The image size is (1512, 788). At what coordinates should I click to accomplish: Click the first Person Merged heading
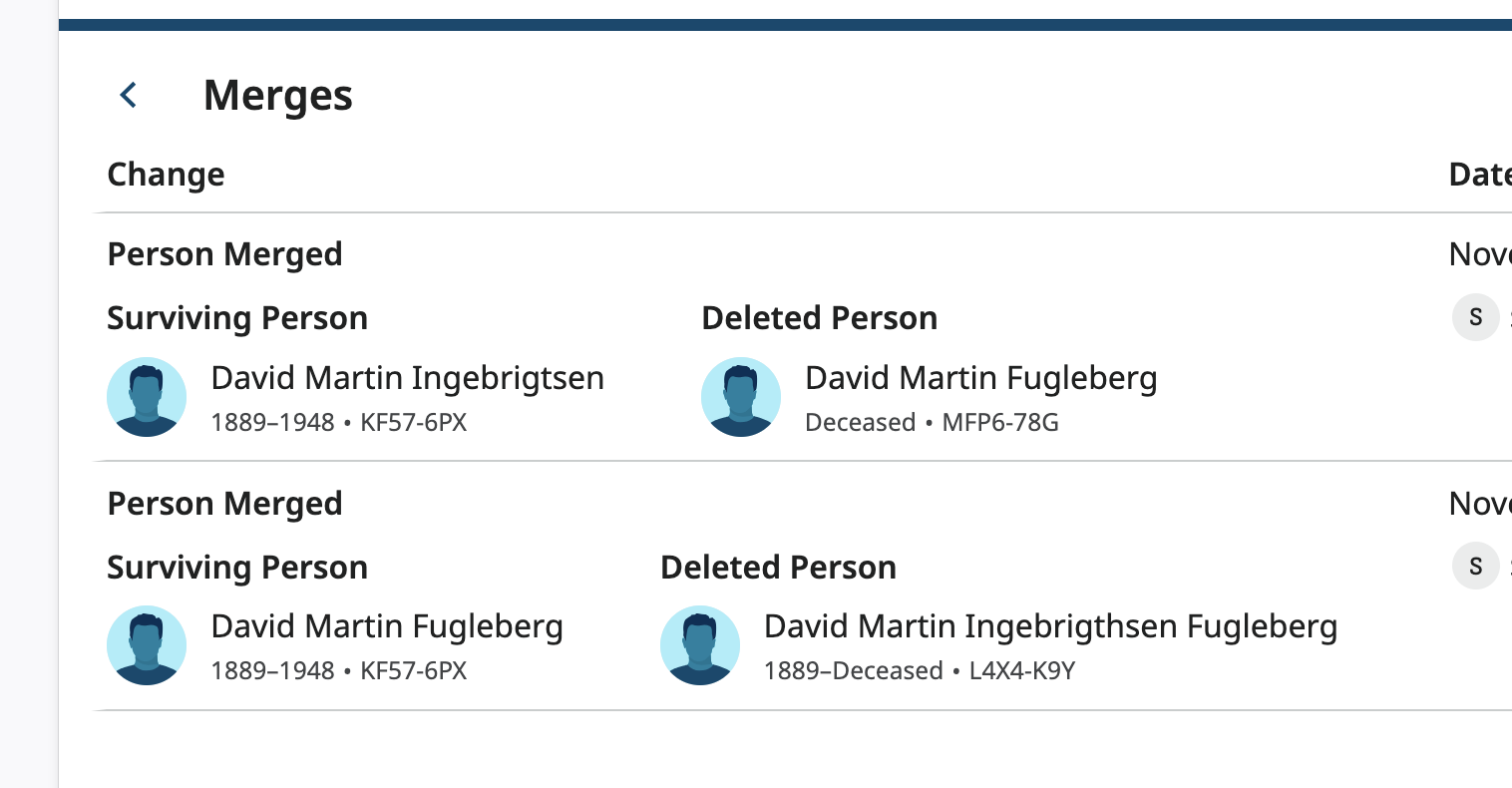[224, 254]
